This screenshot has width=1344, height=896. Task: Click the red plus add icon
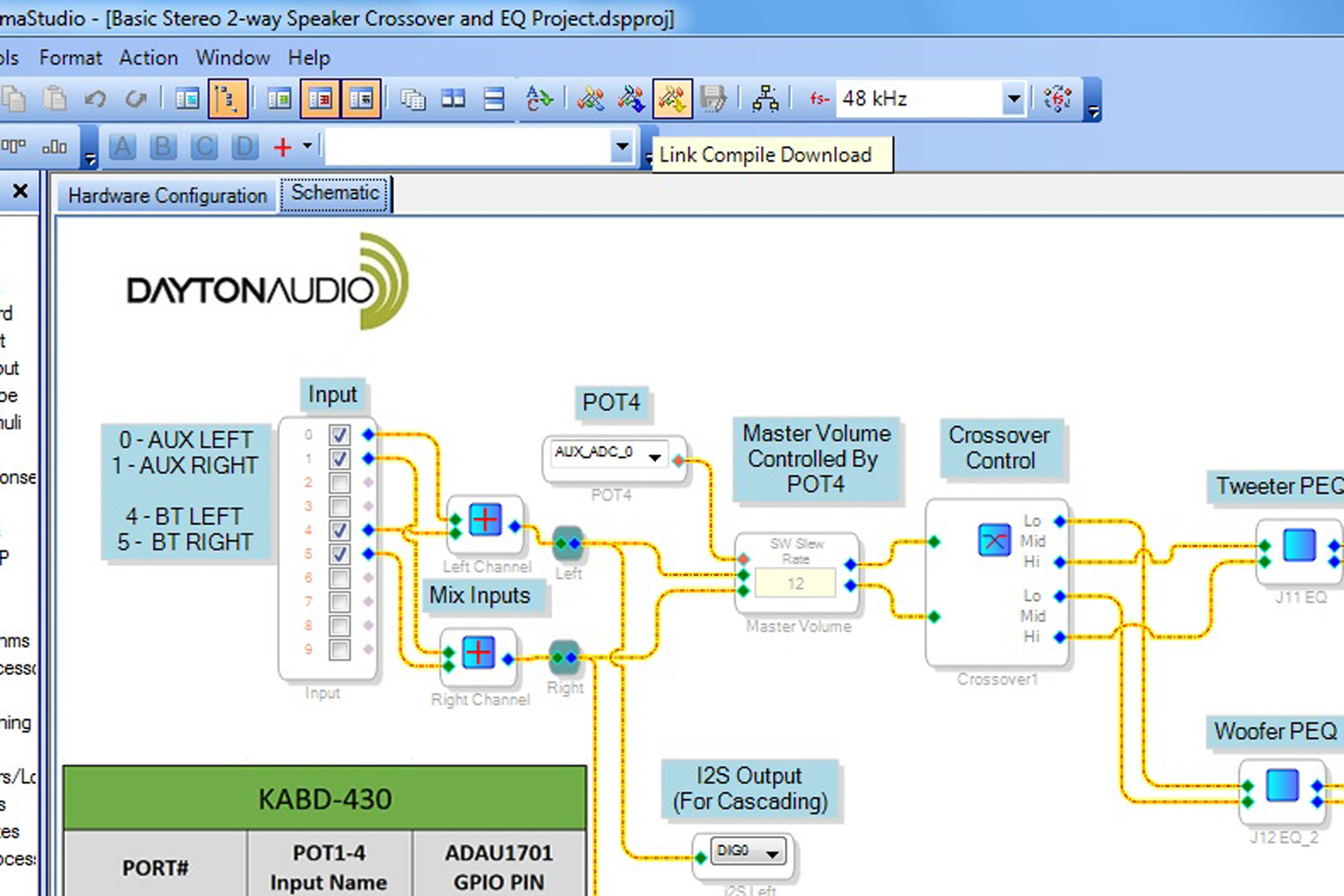(x=282, y=147)
